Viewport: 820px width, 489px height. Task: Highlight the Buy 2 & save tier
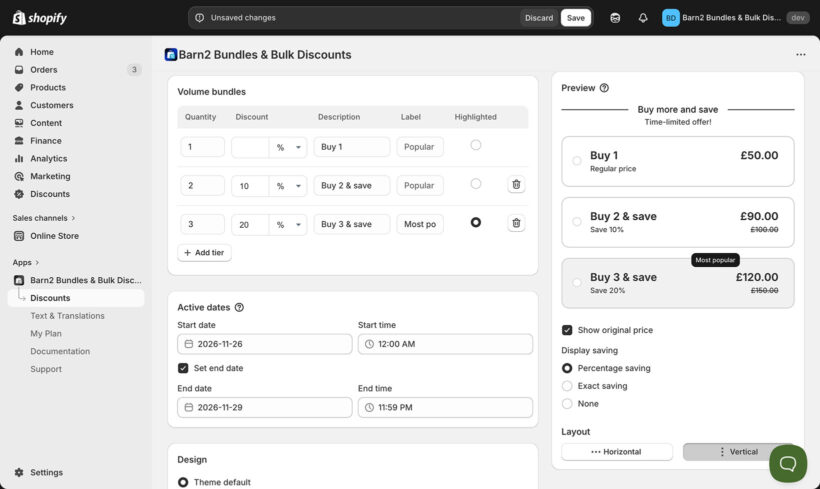pos(475,184)
